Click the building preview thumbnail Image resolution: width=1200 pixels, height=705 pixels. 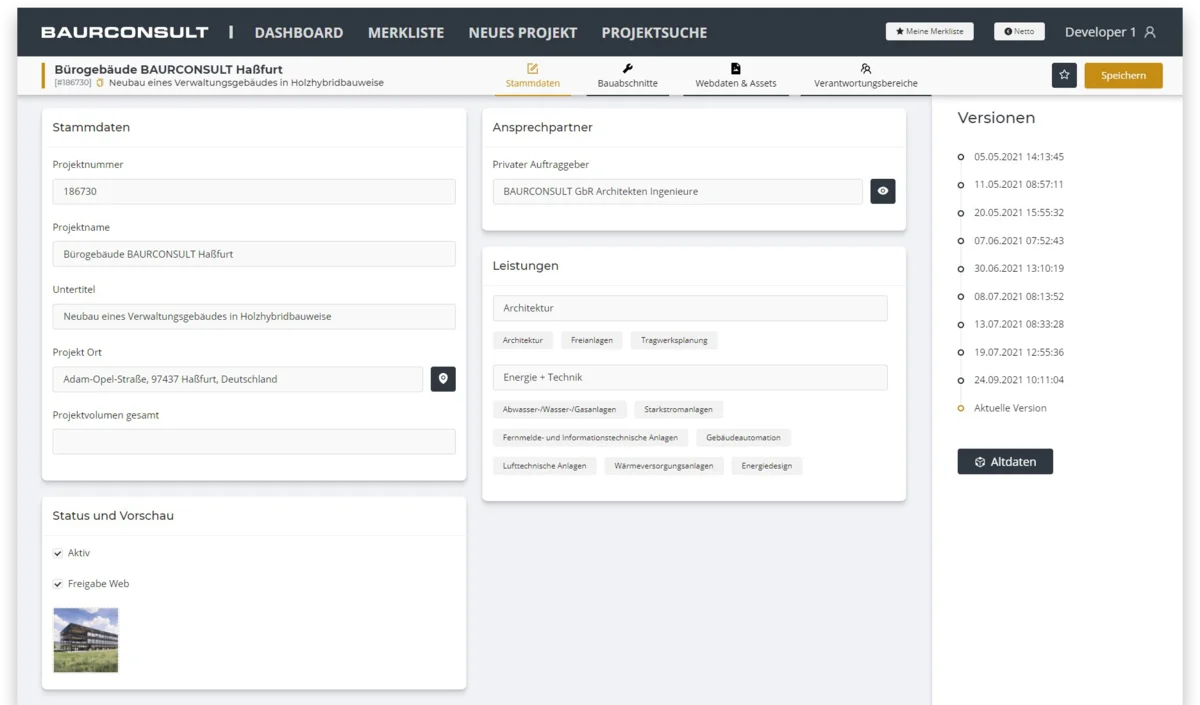click(x=86, y=640)
